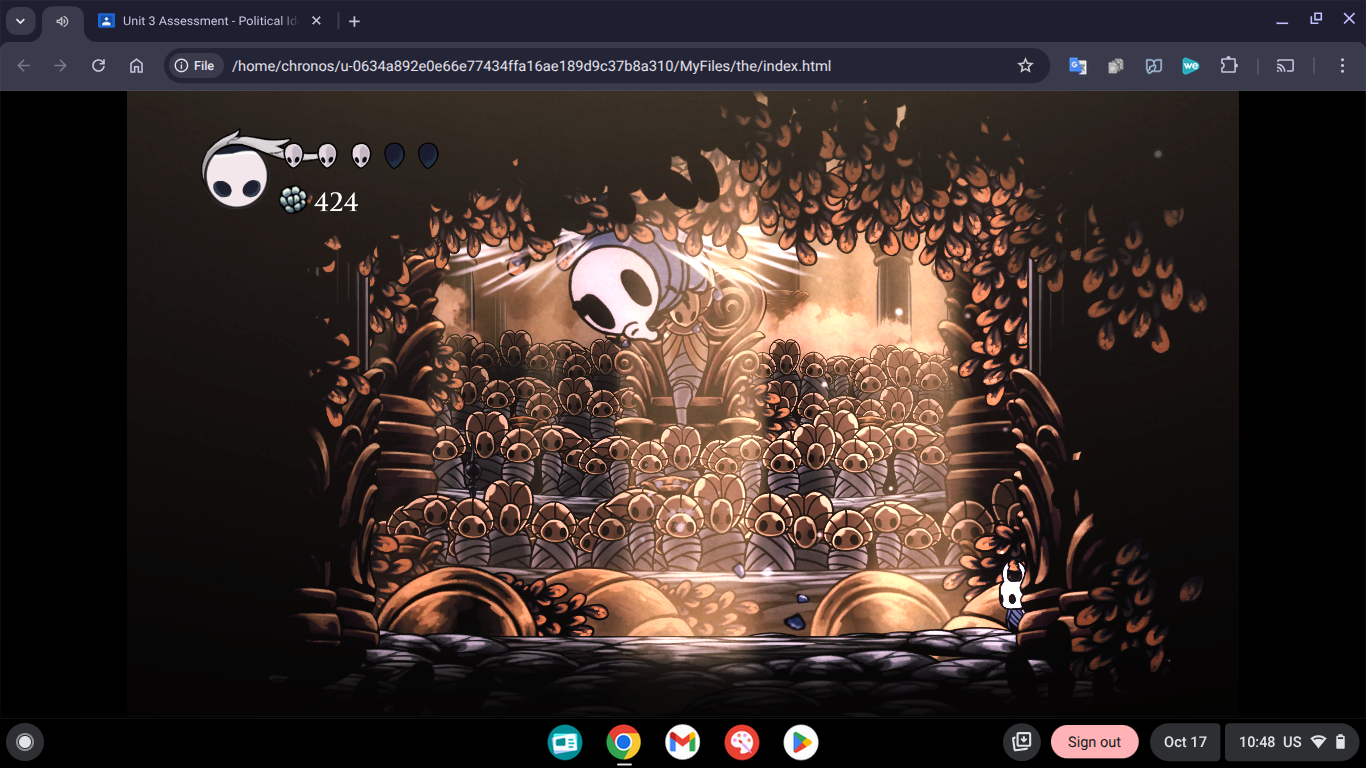Open Chrome from the shelf
This screenshot has width=1366, height=768.
tap(623, 742)
